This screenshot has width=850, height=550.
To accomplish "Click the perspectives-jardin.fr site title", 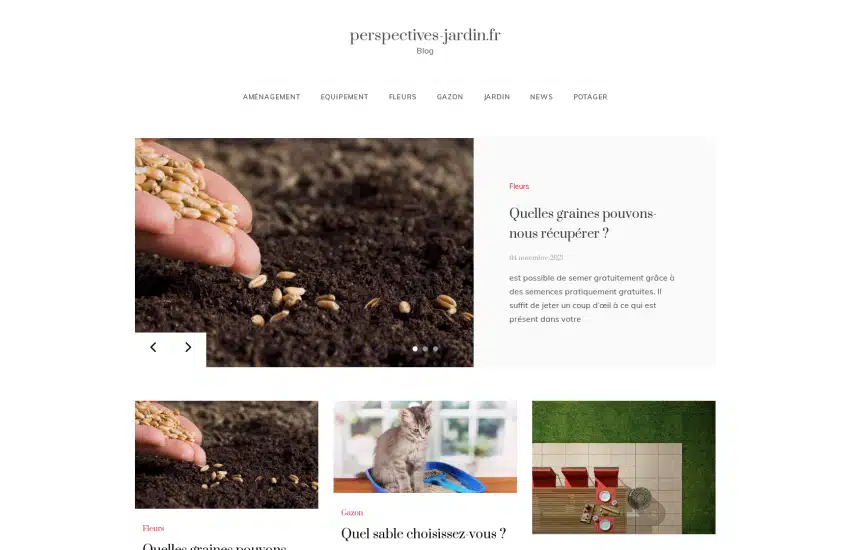I will point(425,35).
